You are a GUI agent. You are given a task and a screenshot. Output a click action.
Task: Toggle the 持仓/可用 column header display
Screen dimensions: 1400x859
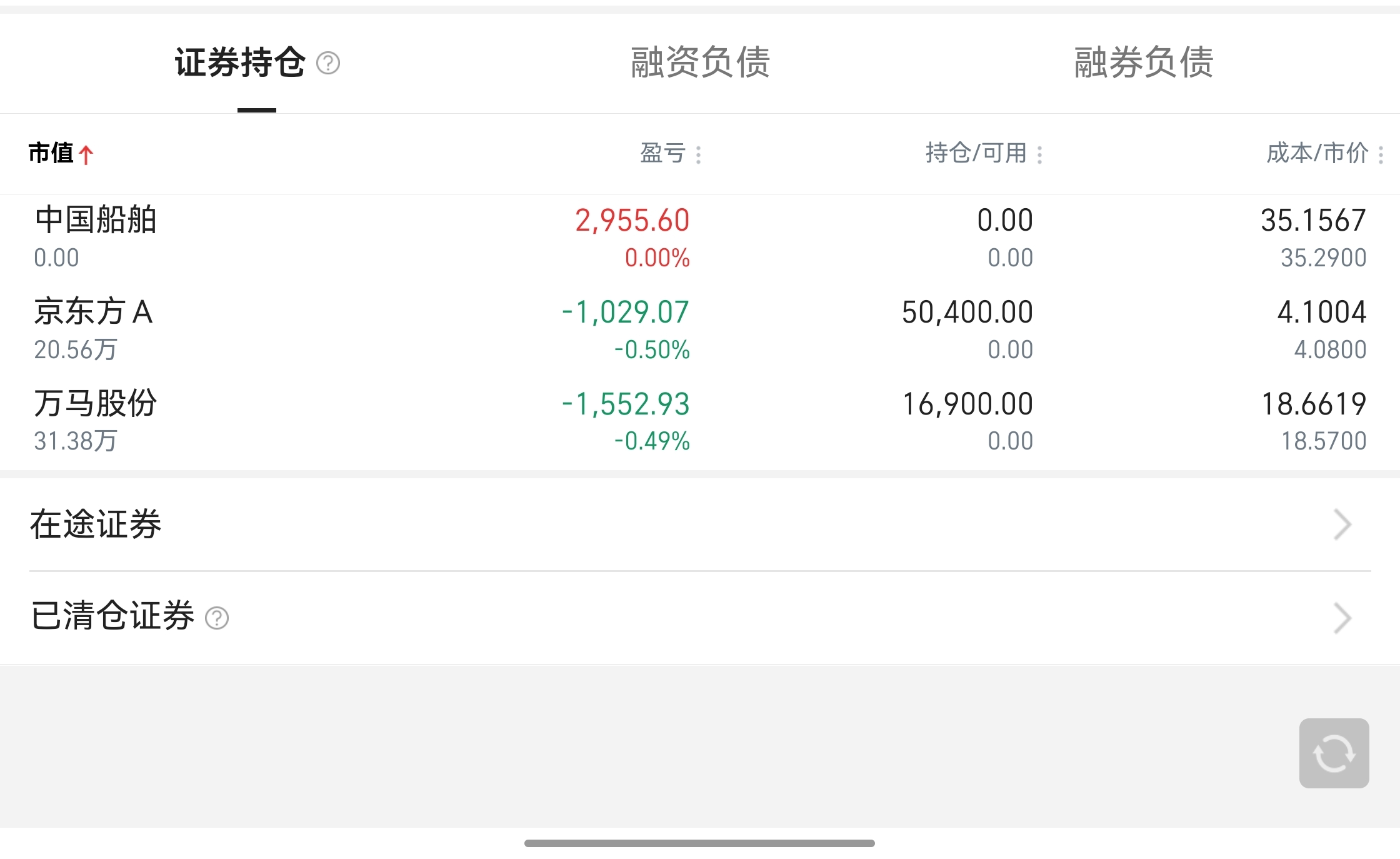[976, 153]
